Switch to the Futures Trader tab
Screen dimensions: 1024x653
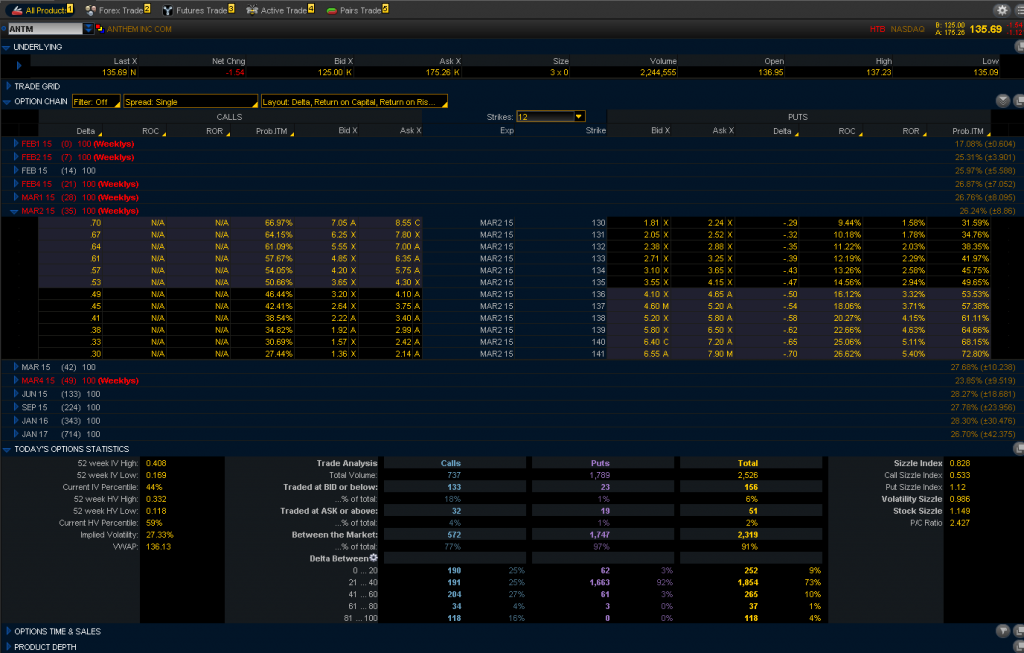pos(199,10)
